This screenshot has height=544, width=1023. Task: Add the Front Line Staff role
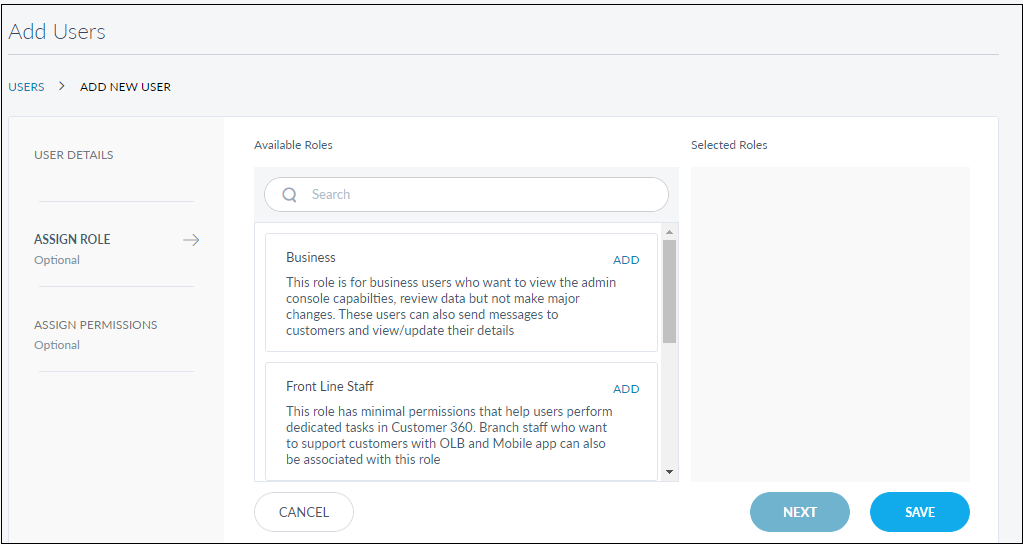pyautogui.click(x=626, y=389)
